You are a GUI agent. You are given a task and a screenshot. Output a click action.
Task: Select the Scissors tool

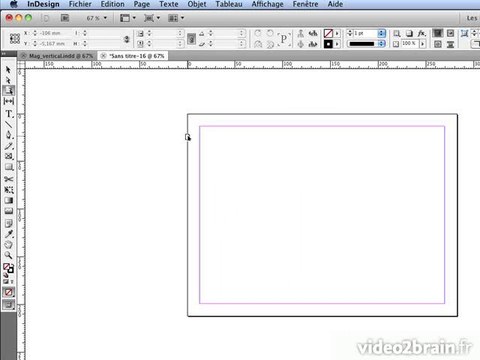click(x=8, y=179)
